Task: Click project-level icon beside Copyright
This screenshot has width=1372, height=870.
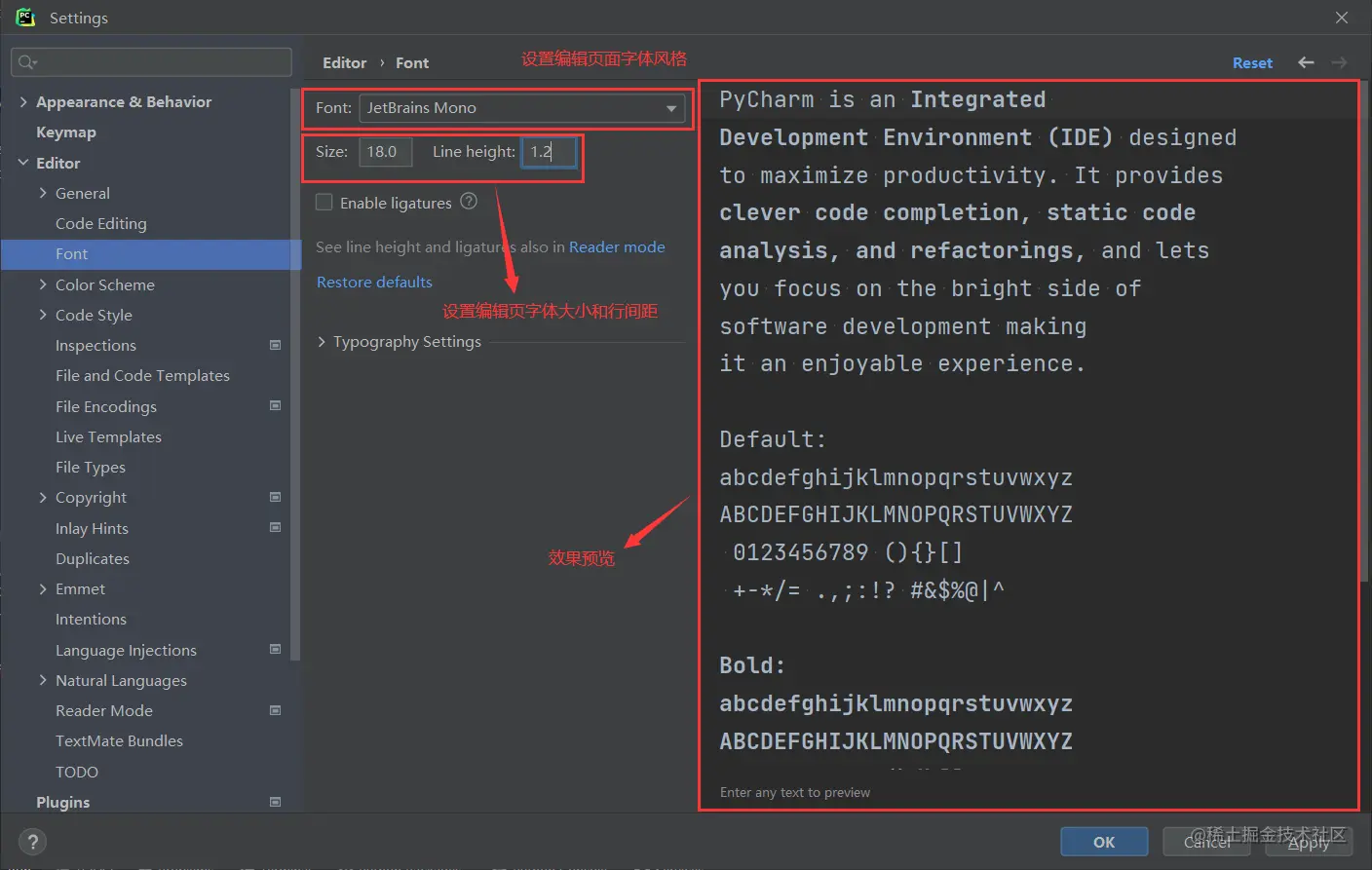Action: pyautogui.click(x=275, y=497)
